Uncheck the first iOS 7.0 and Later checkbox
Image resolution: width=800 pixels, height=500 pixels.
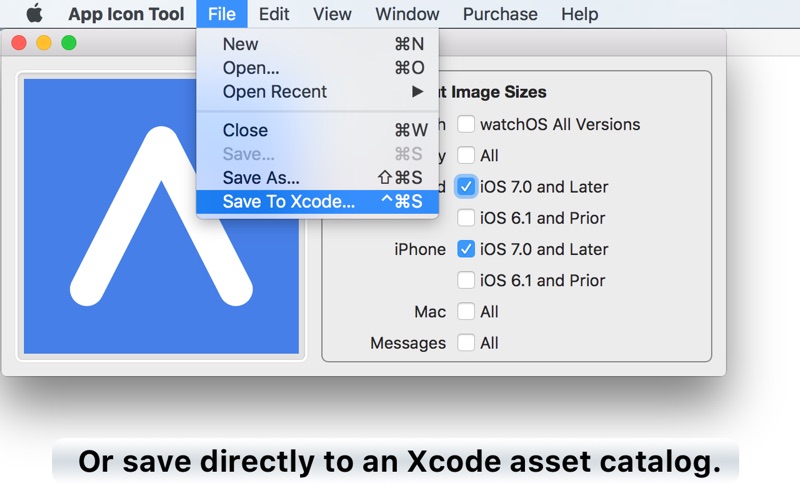[466, 187]
